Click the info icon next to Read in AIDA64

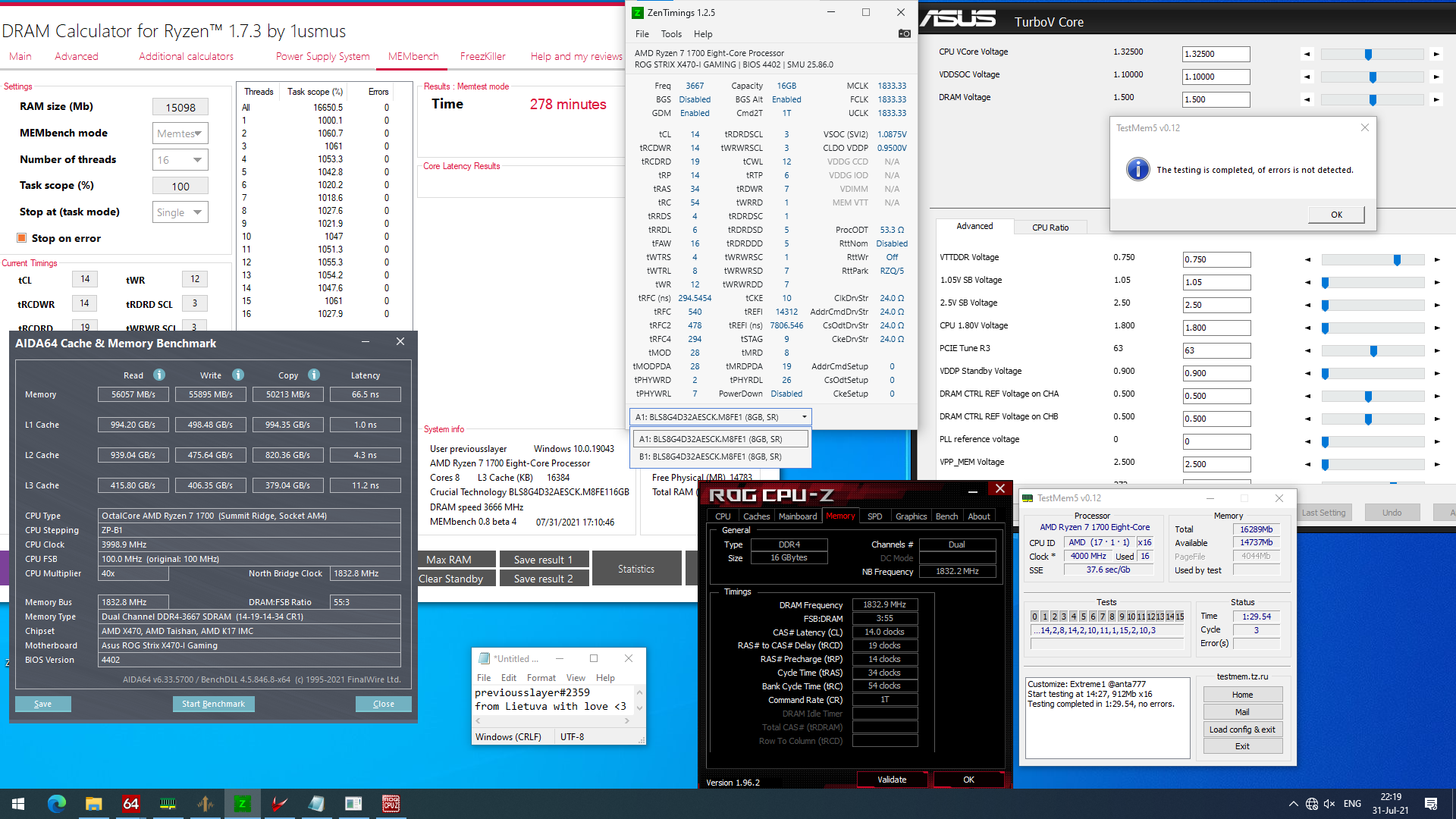coord(159,375)
